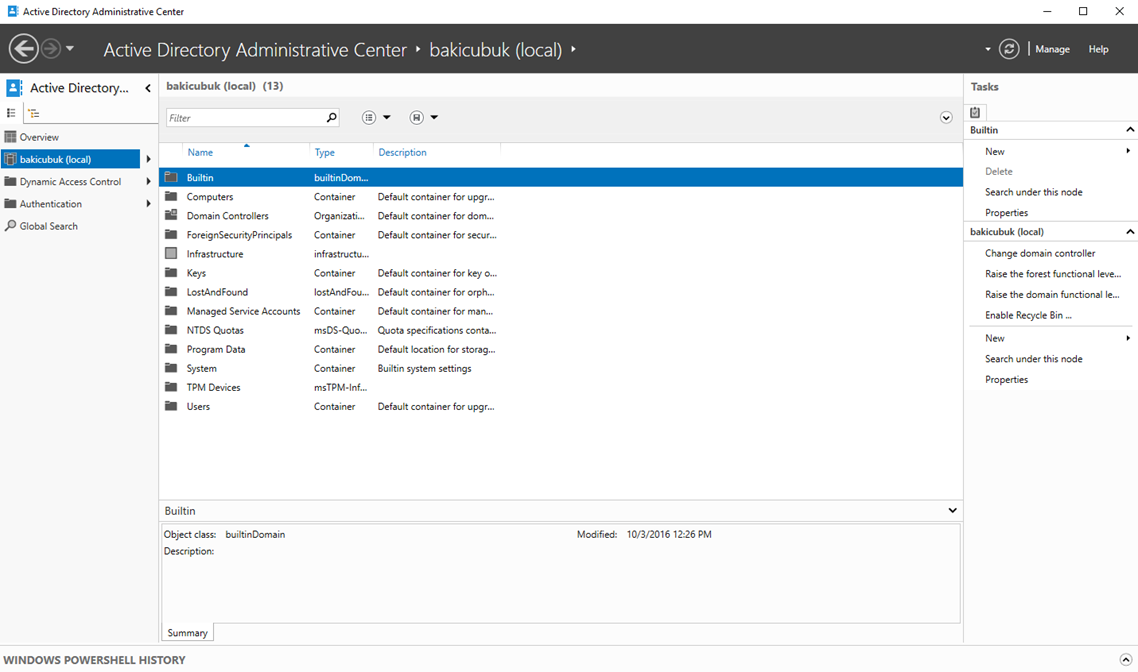Image resolution: width=1138 pixels, height=672 pixels.
Task: Open Authentication in the navigation pane
Action: tap(51, 204)
